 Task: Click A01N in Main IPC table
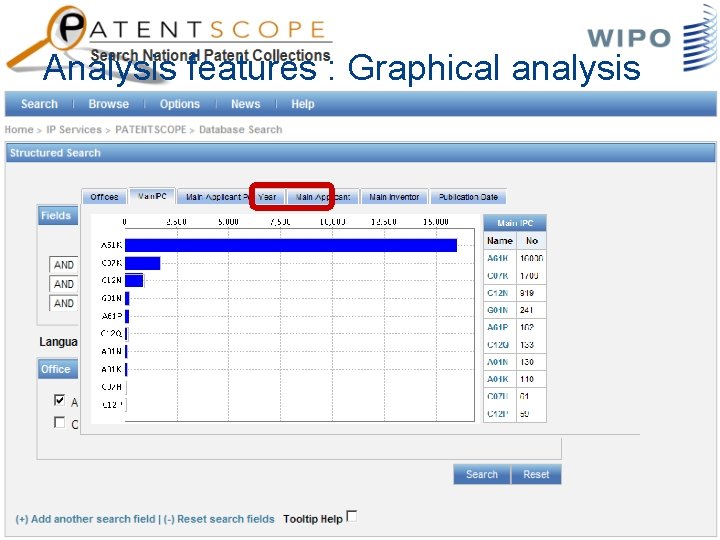(x=498, y=362)
